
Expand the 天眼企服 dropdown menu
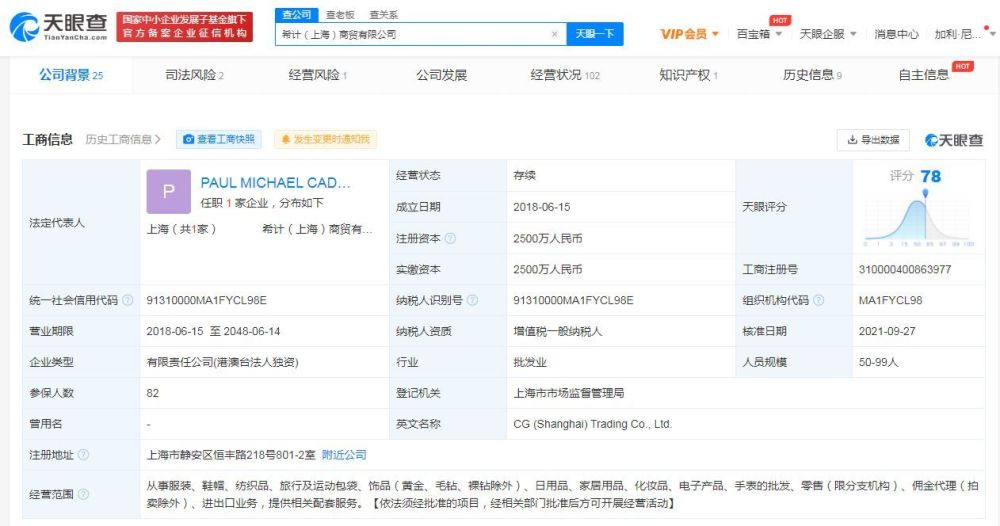click(x=828, y=34)
